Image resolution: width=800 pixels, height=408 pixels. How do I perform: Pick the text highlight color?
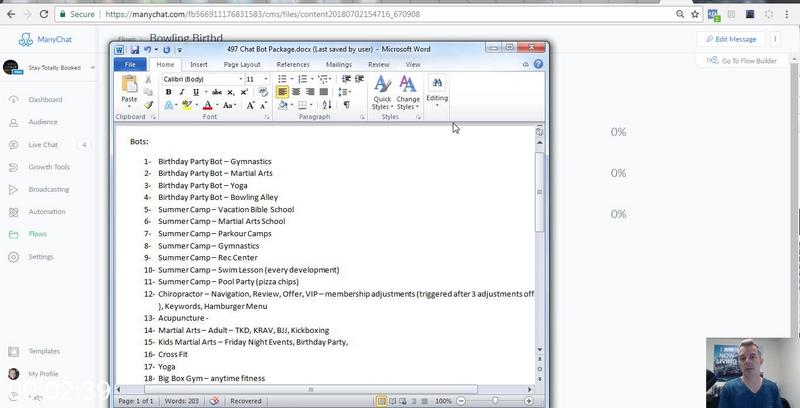coord(187,105)
